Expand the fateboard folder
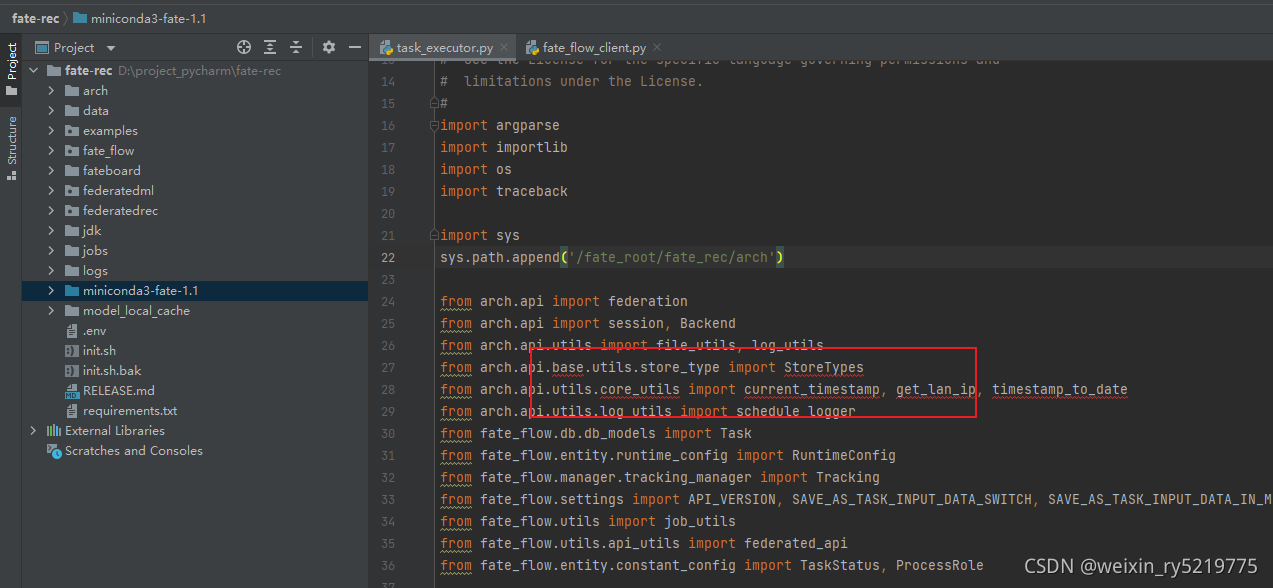1273x588 pixels. coord(51,171)
